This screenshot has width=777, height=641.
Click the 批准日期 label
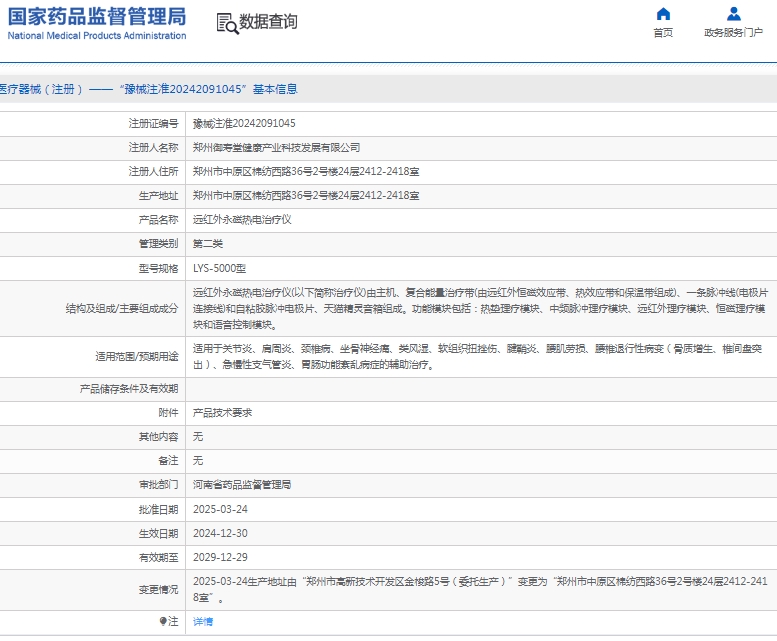point(158,509)
